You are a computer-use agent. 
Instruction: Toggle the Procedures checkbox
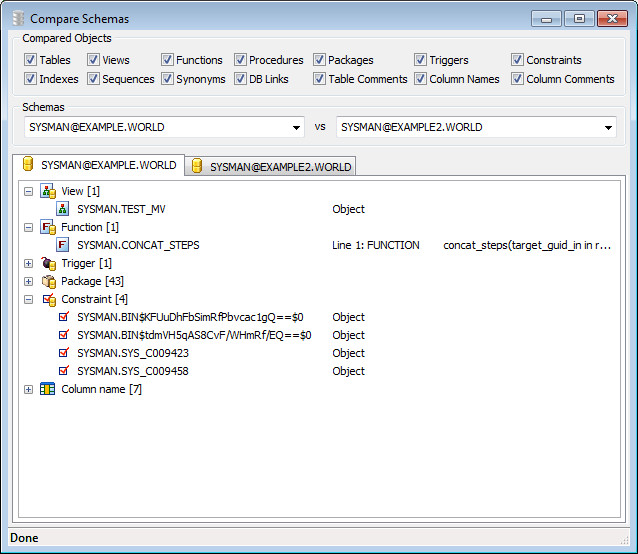[x=240, y=59]
